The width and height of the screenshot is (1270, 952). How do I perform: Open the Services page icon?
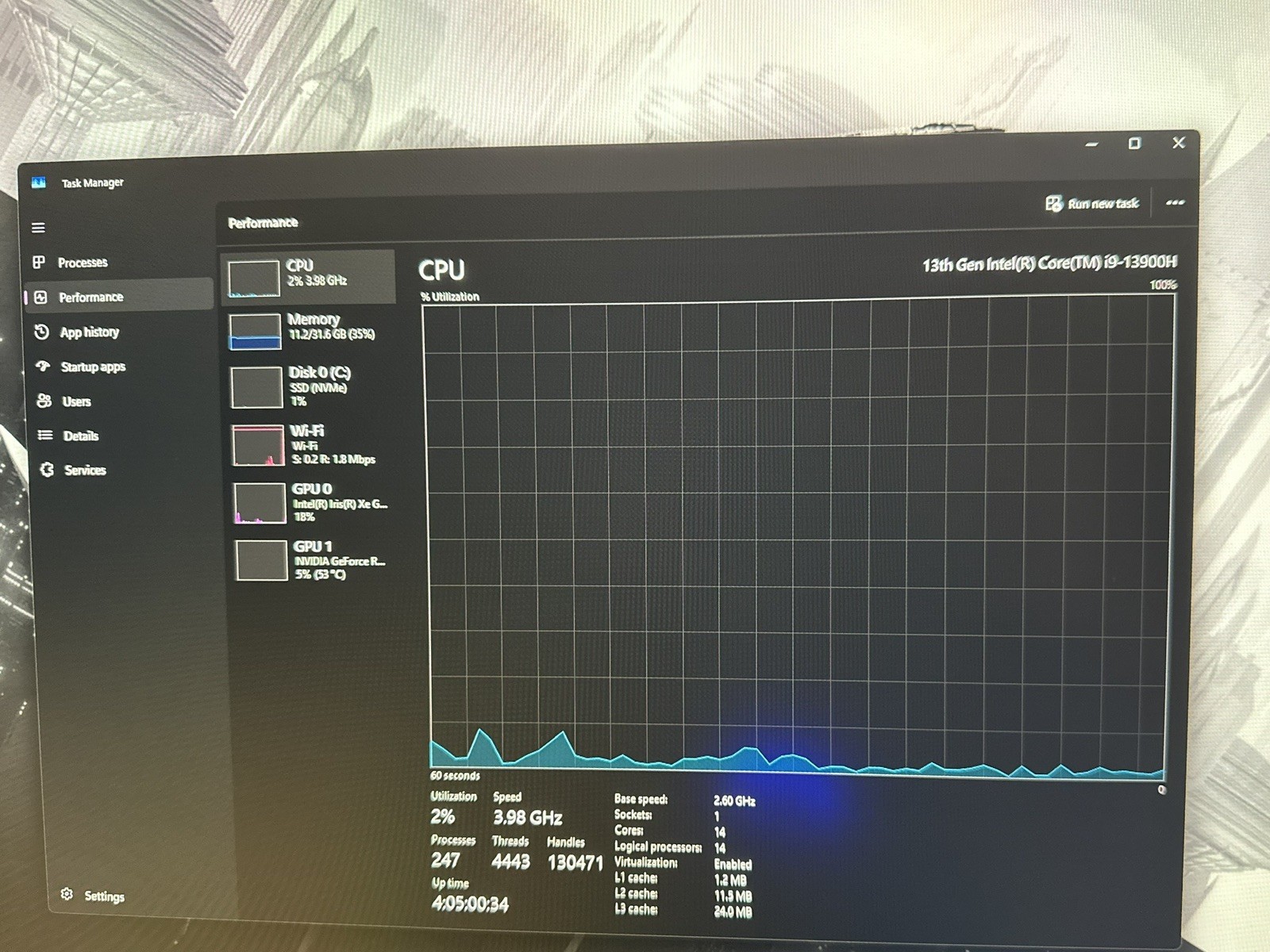coord(48,470)
